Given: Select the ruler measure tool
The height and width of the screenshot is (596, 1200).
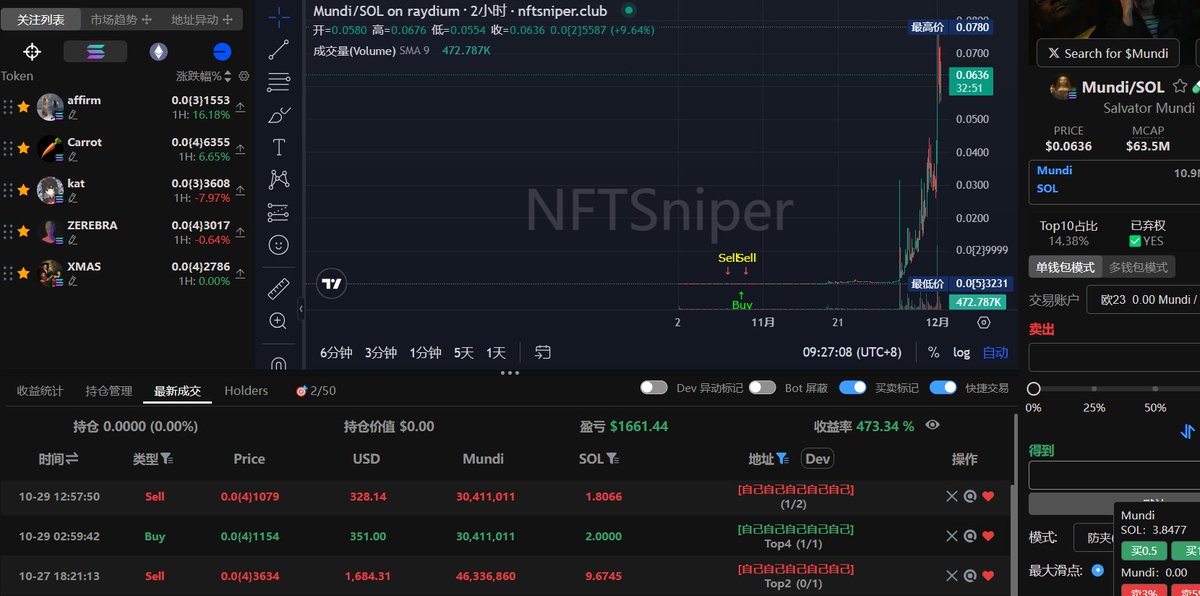Looking at the screenshot, I should click(279, 290).
